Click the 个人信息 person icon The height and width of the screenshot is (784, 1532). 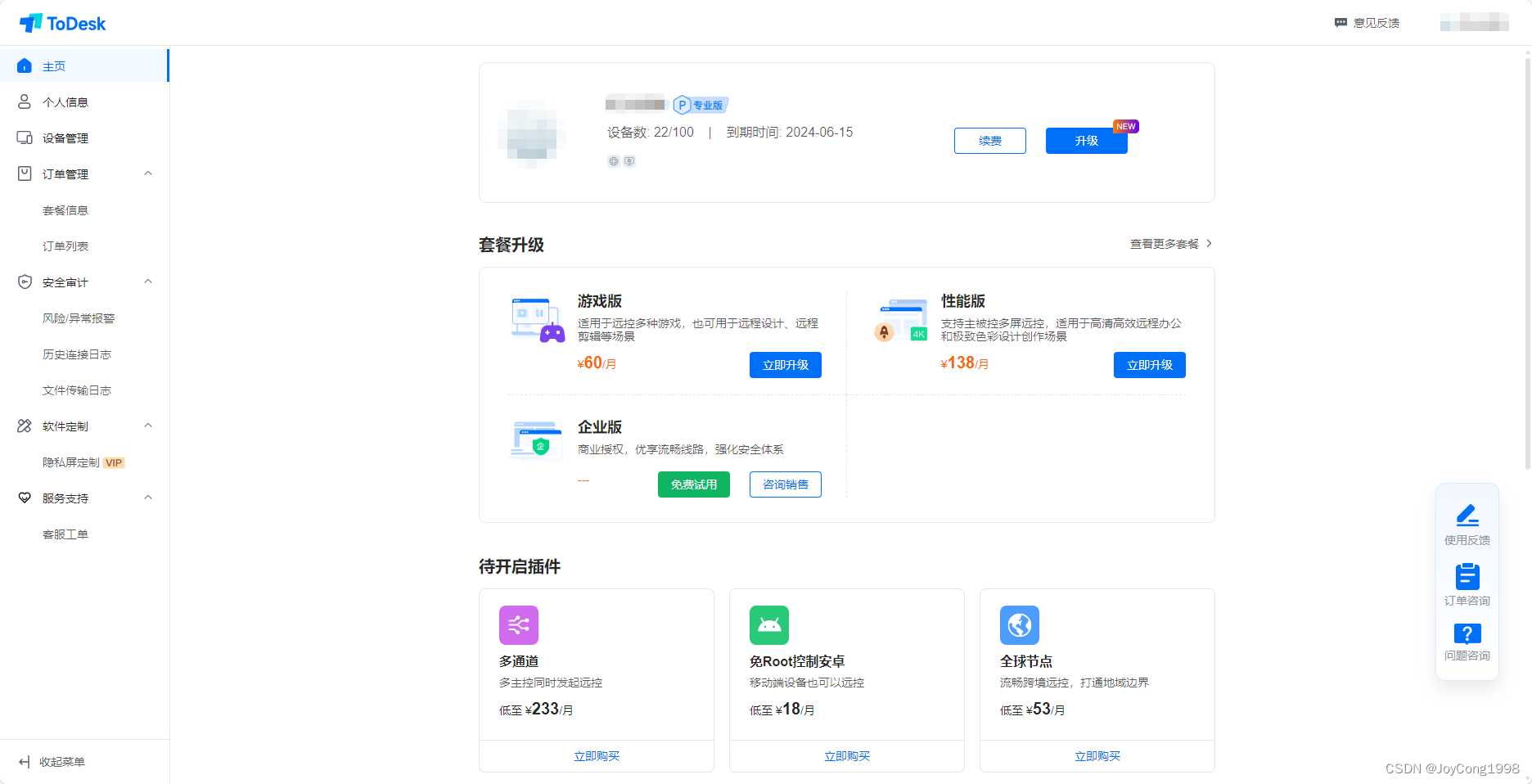[x=25, y=102]
